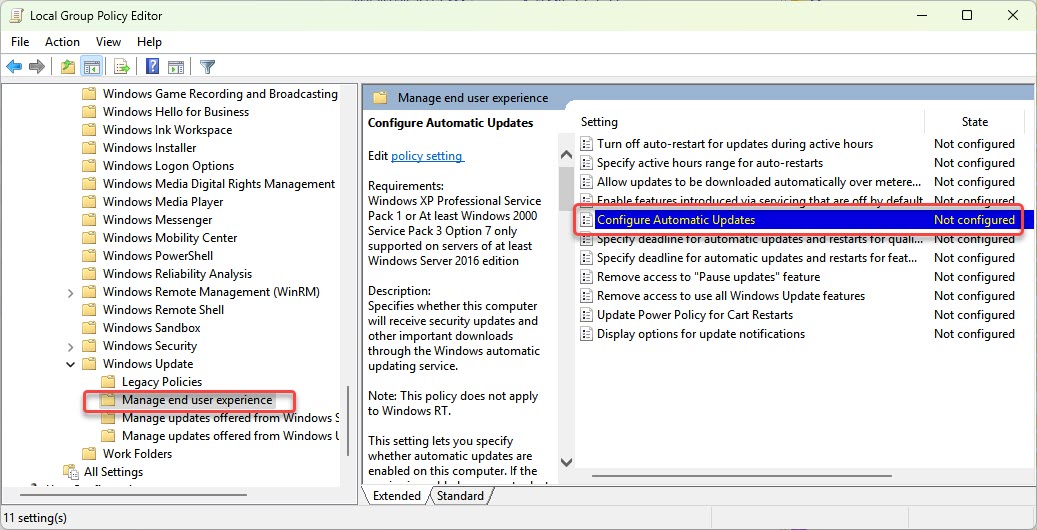Select Legacy Policies in the tree
Screen dimensions: 1037x530
click(x=162, y=382)
